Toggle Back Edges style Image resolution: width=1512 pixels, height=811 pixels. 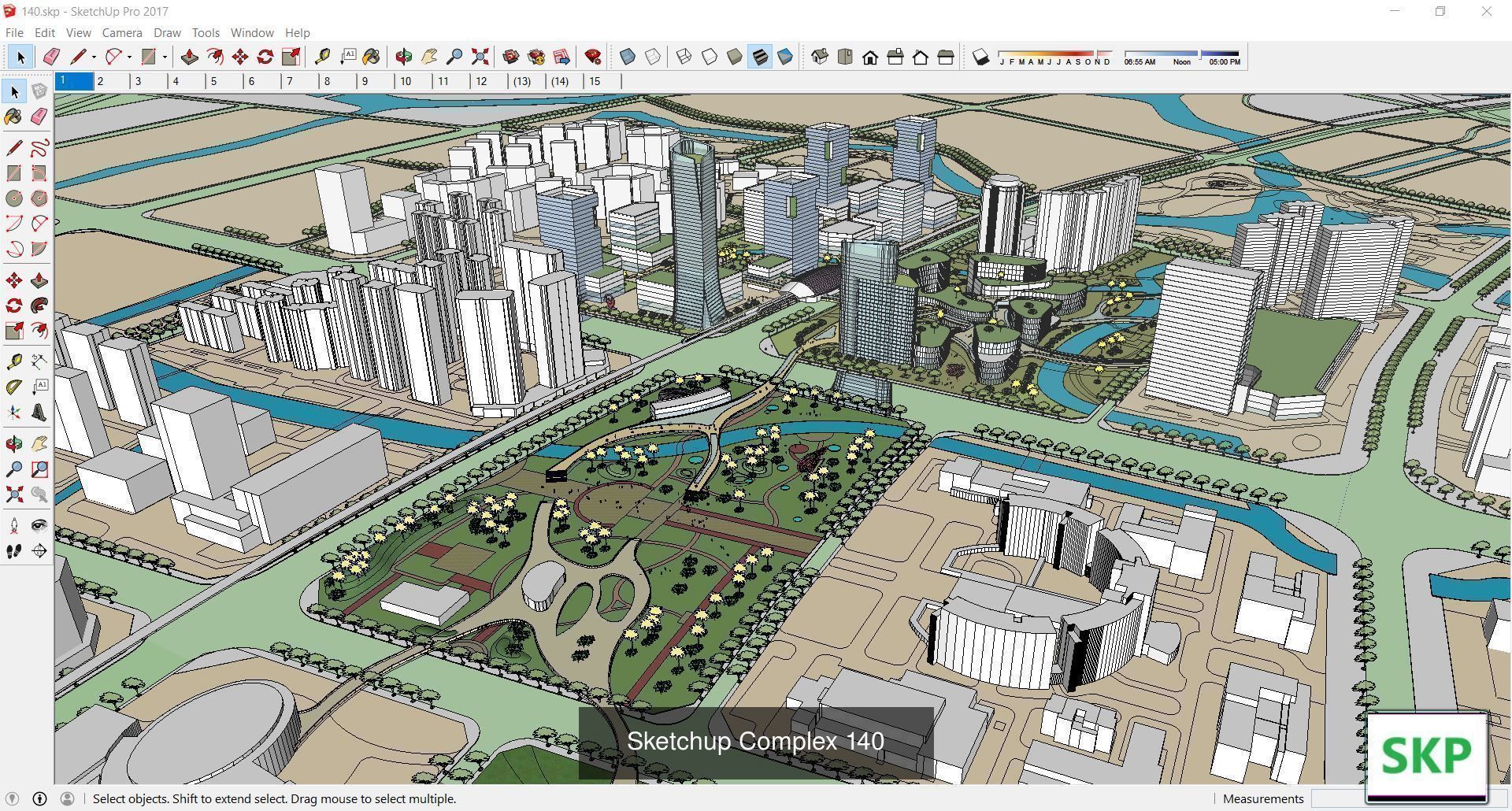tap(653, 57)
